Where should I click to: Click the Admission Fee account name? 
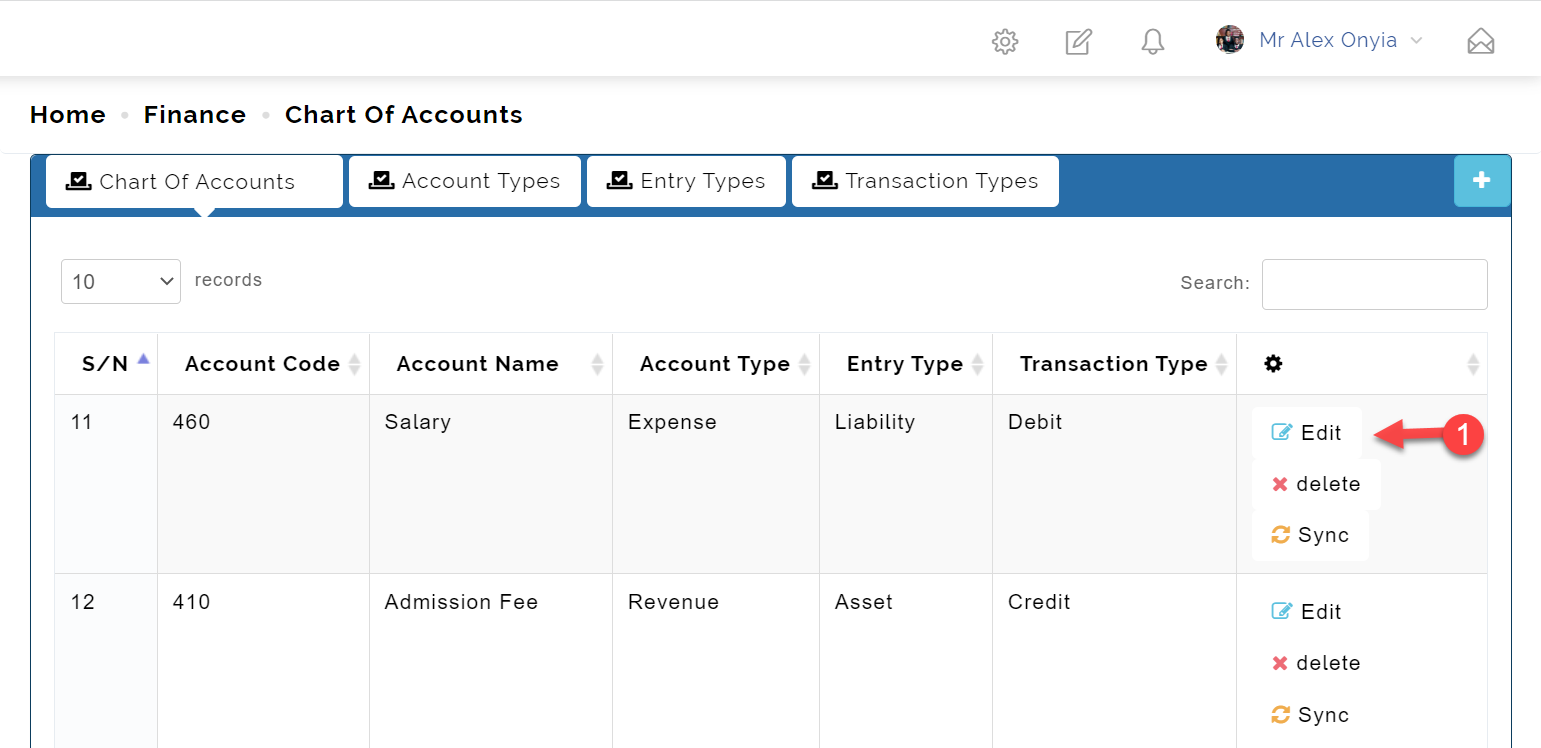point(461,602)
